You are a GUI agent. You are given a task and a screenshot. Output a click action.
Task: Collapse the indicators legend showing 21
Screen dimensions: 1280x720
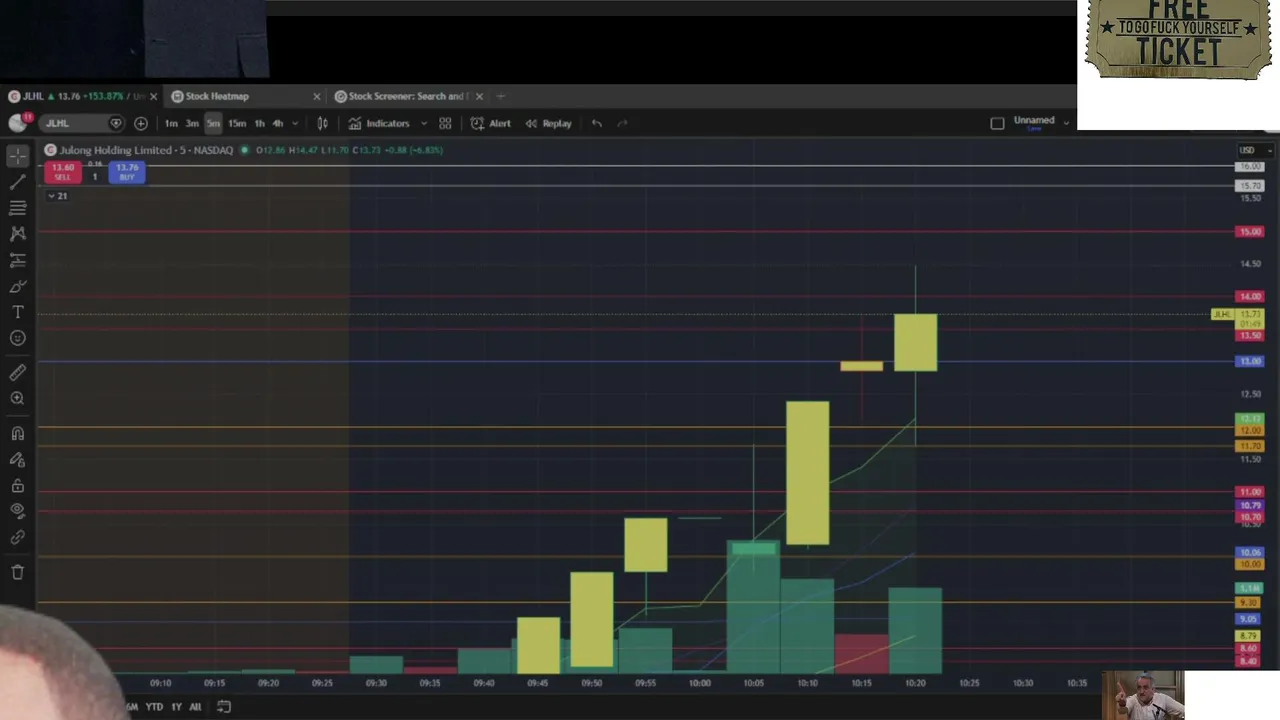click(x=58, y=196)
